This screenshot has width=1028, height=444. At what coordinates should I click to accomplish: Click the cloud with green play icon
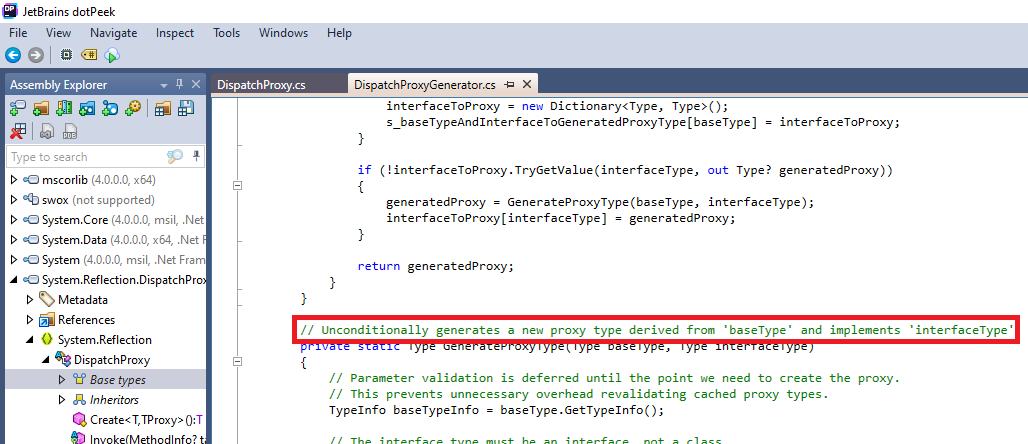(x=112, y=55)
